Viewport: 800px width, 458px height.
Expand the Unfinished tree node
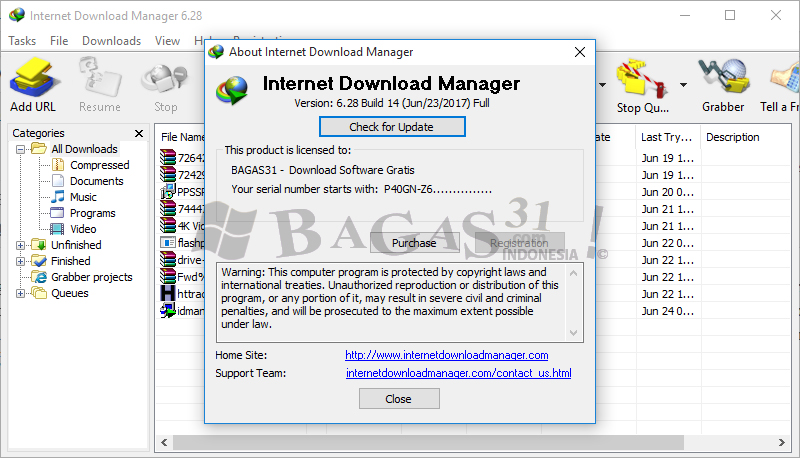20,245
